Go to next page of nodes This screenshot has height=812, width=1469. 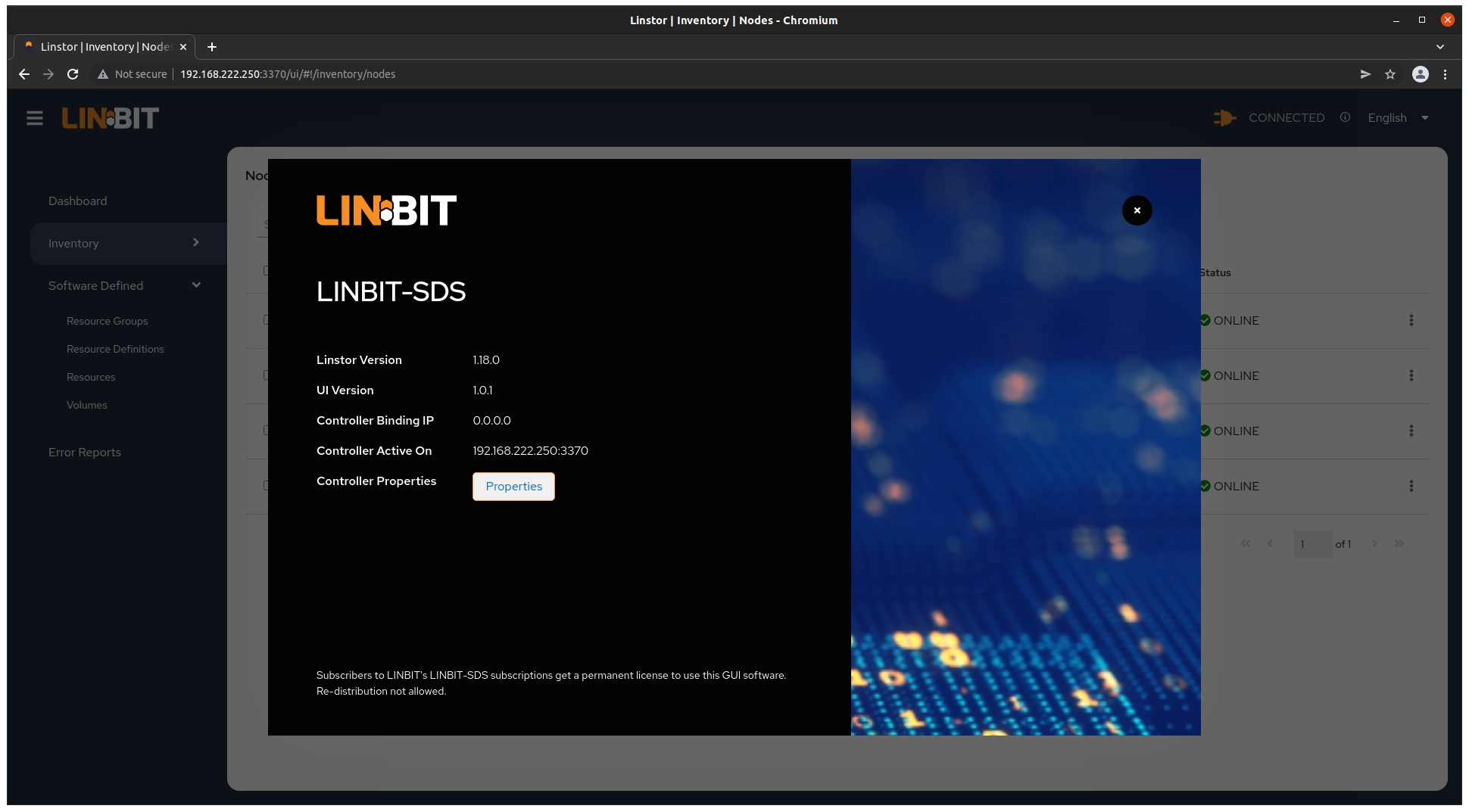(x=1375, y=544)
